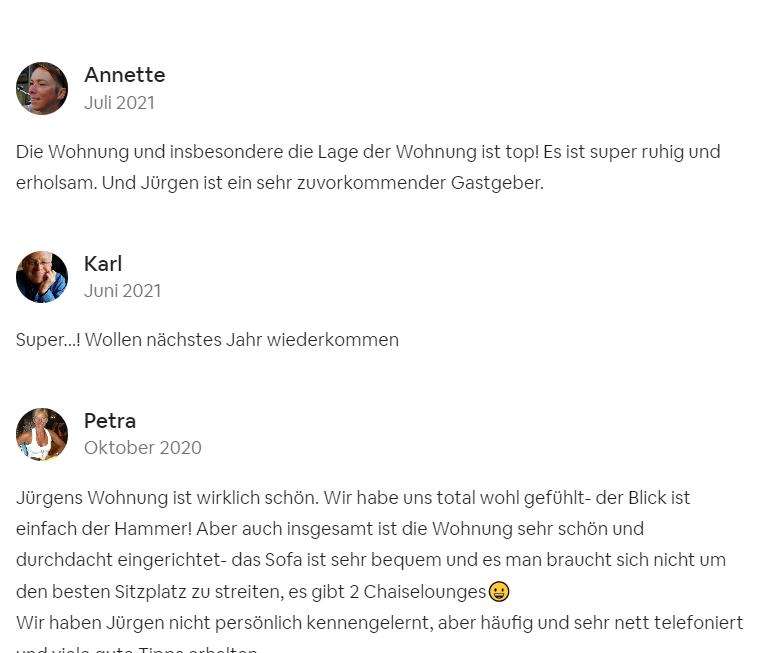The image size is (762, 653).
Task: Click the word "Gastgeber" in Annette's review
Action: 496,183
